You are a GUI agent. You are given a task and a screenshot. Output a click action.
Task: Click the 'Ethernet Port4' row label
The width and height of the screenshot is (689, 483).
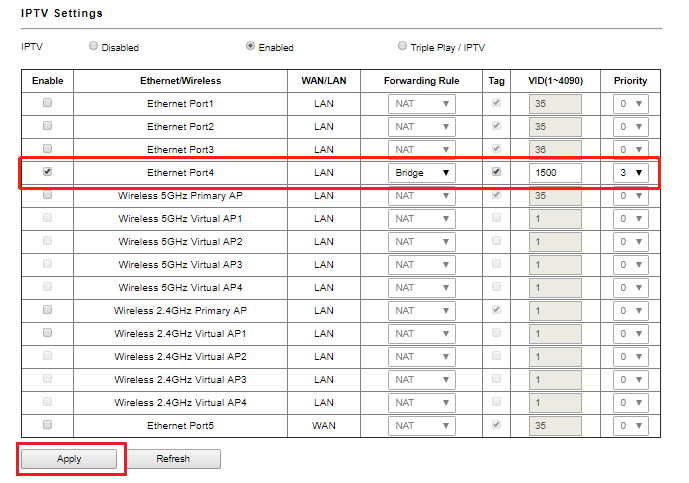[180, 173]
